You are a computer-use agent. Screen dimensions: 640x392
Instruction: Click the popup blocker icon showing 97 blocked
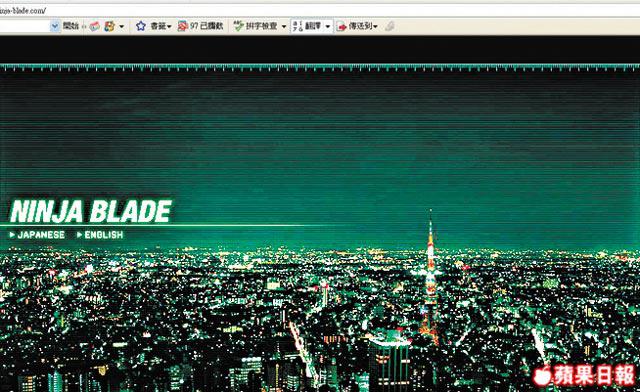click(182, 26)
